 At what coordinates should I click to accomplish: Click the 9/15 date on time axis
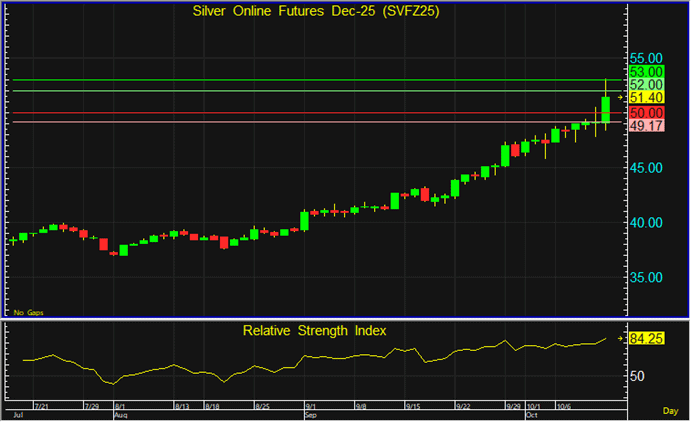(x=412, y=406)
